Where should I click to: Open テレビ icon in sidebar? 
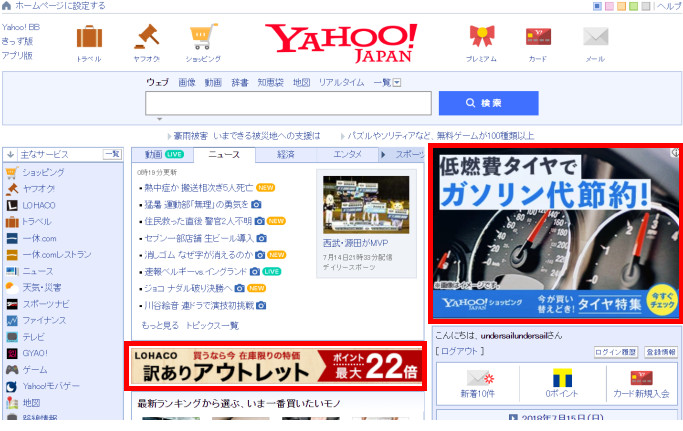pyautogui.click(x=12, y=337)
